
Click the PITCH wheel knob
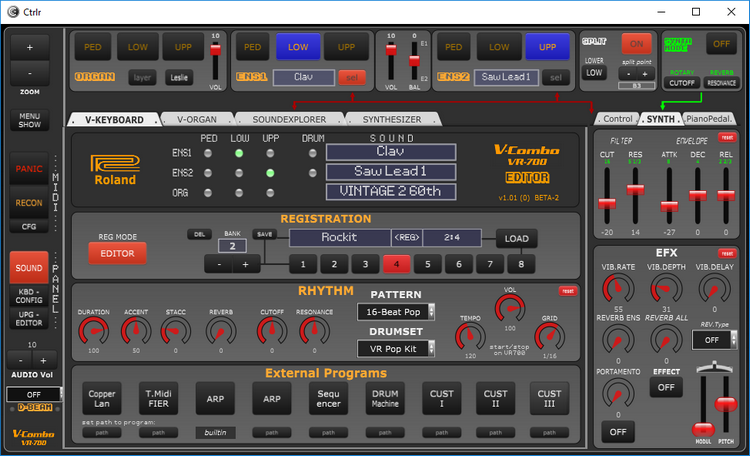(726, 404)
